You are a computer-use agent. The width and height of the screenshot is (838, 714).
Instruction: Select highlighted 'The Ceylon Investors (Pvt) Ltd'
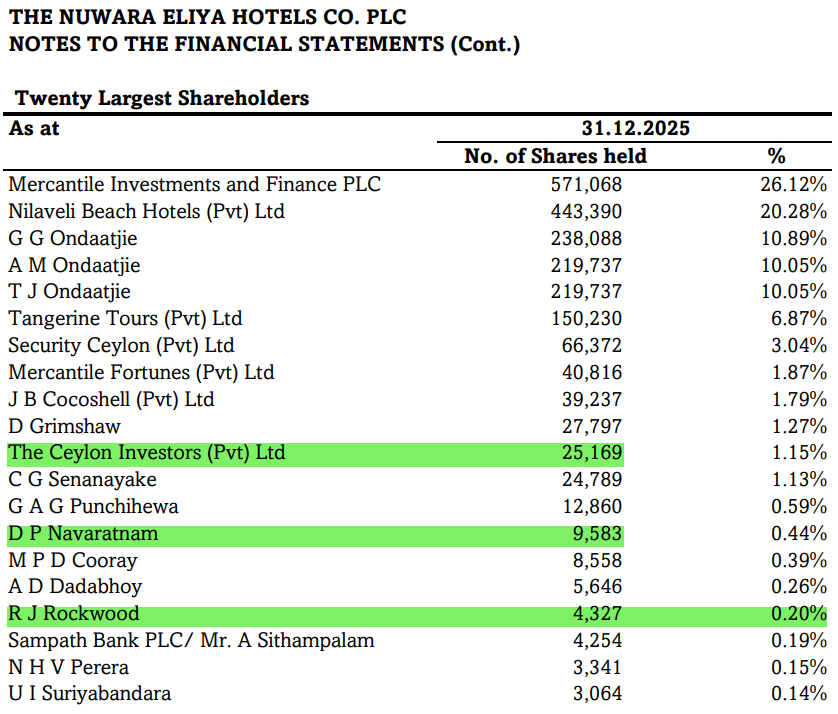(x=147, y=453)
